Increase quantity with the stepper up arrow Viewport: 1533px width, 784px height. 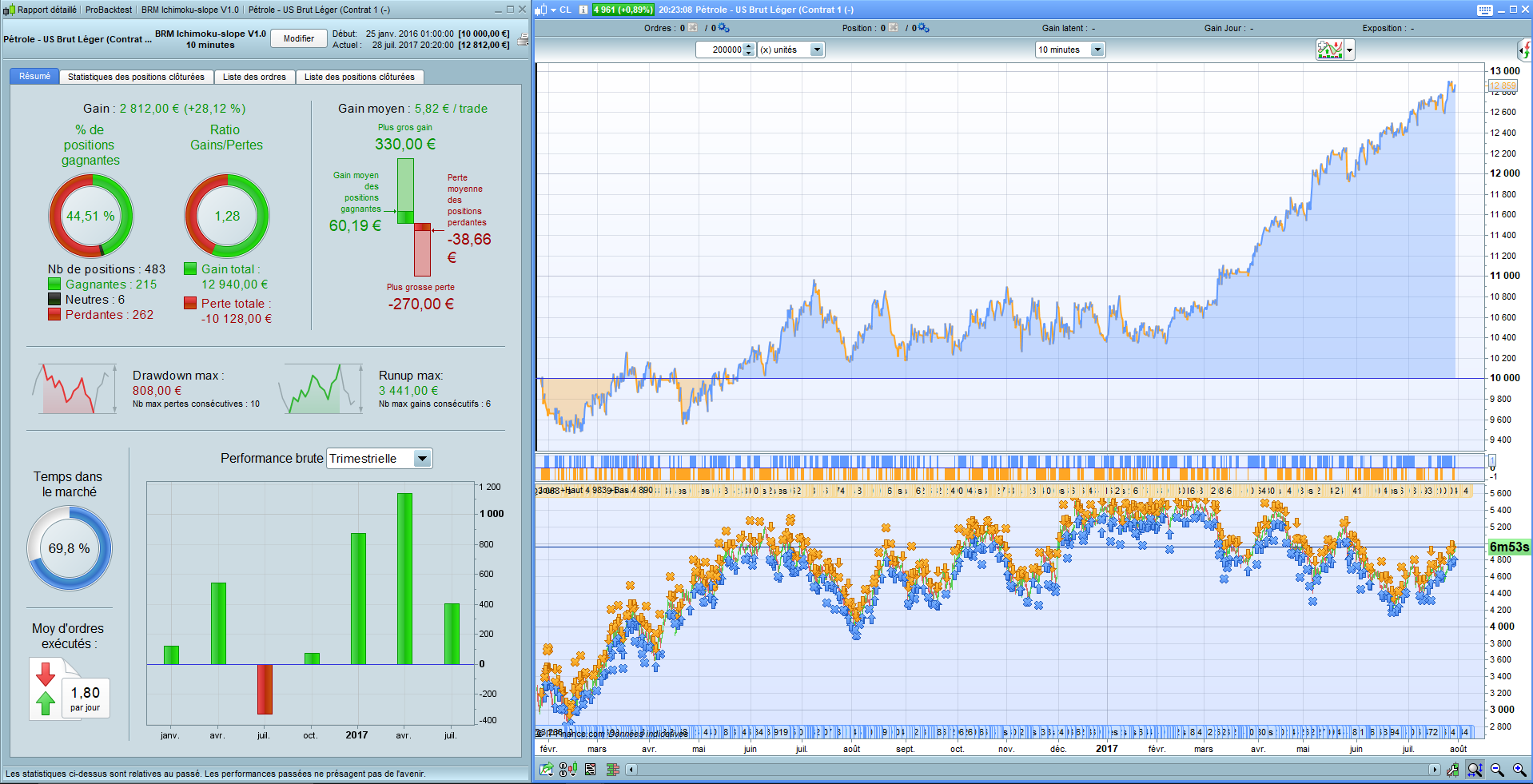(x=749, y=46)
